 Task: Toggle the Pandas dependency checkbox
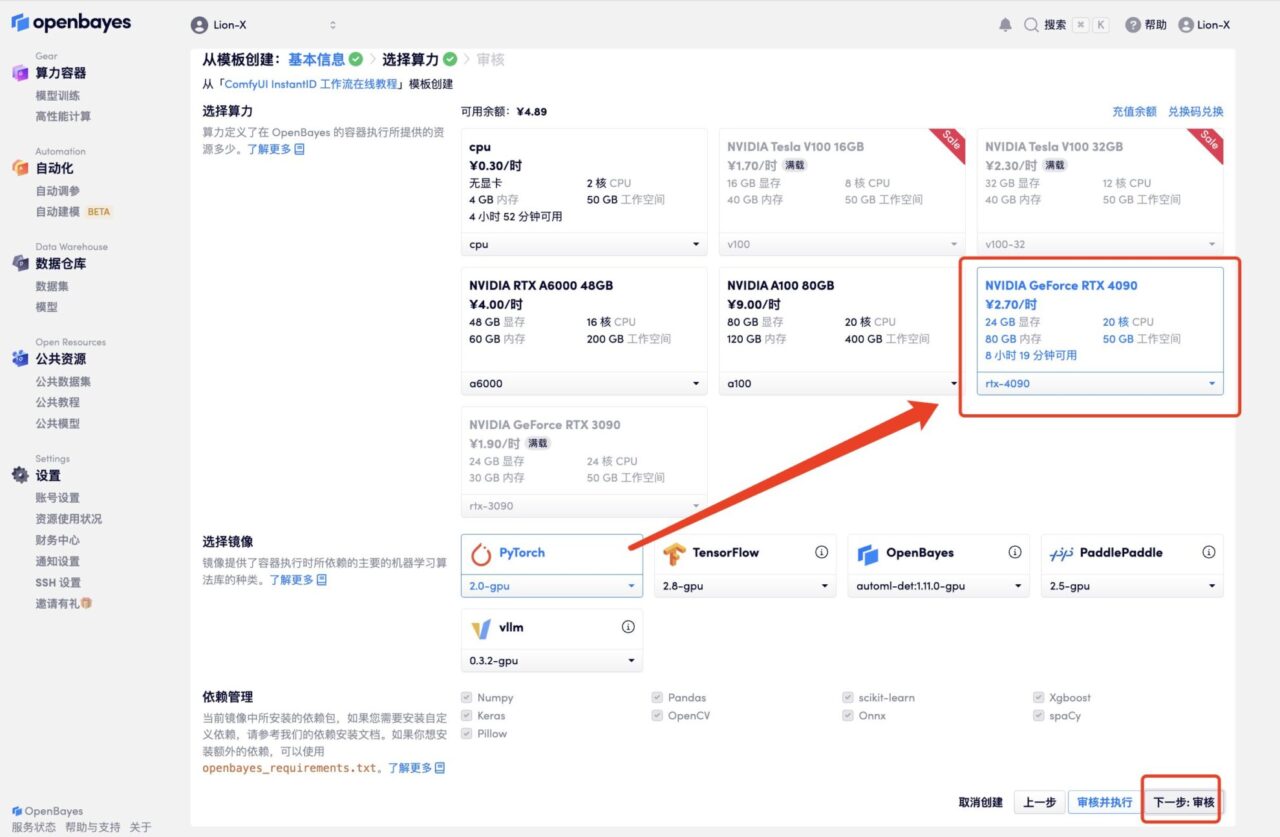click(657, 698)
